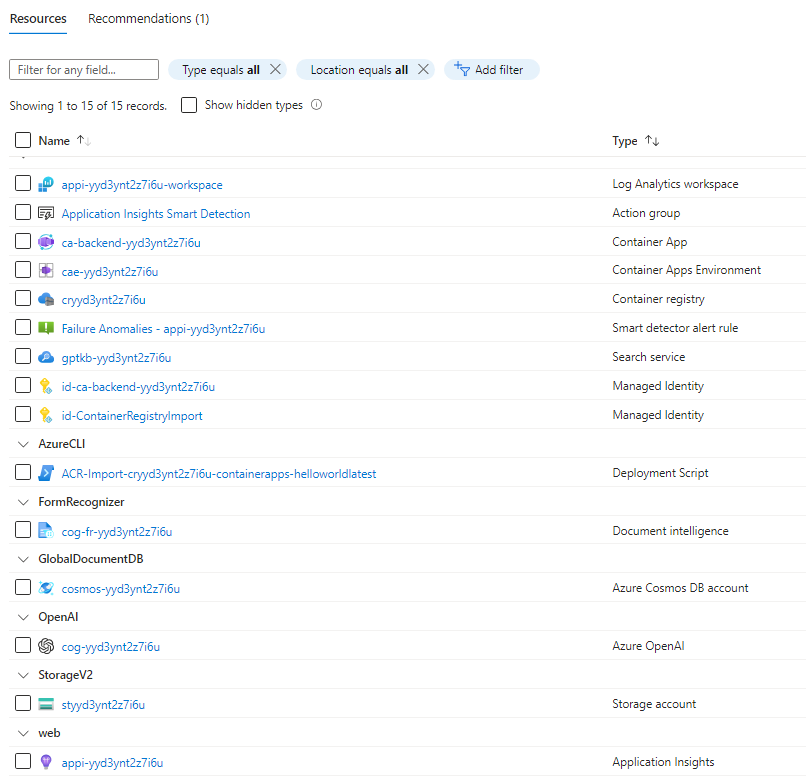This screenshot has height=783, width=806.
Task: Open the ca-backend-yyd3ynt2z7i6u container app
Action: click(131, 243)
